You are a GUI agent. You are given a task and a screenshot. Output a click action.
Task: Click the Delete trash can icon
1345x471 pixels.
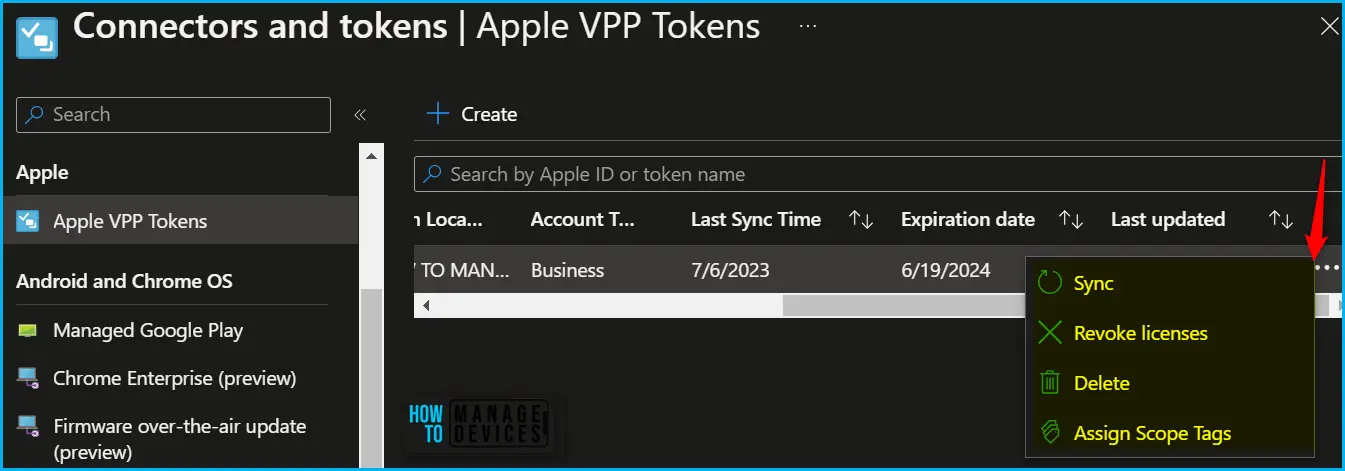point(1049,382)
